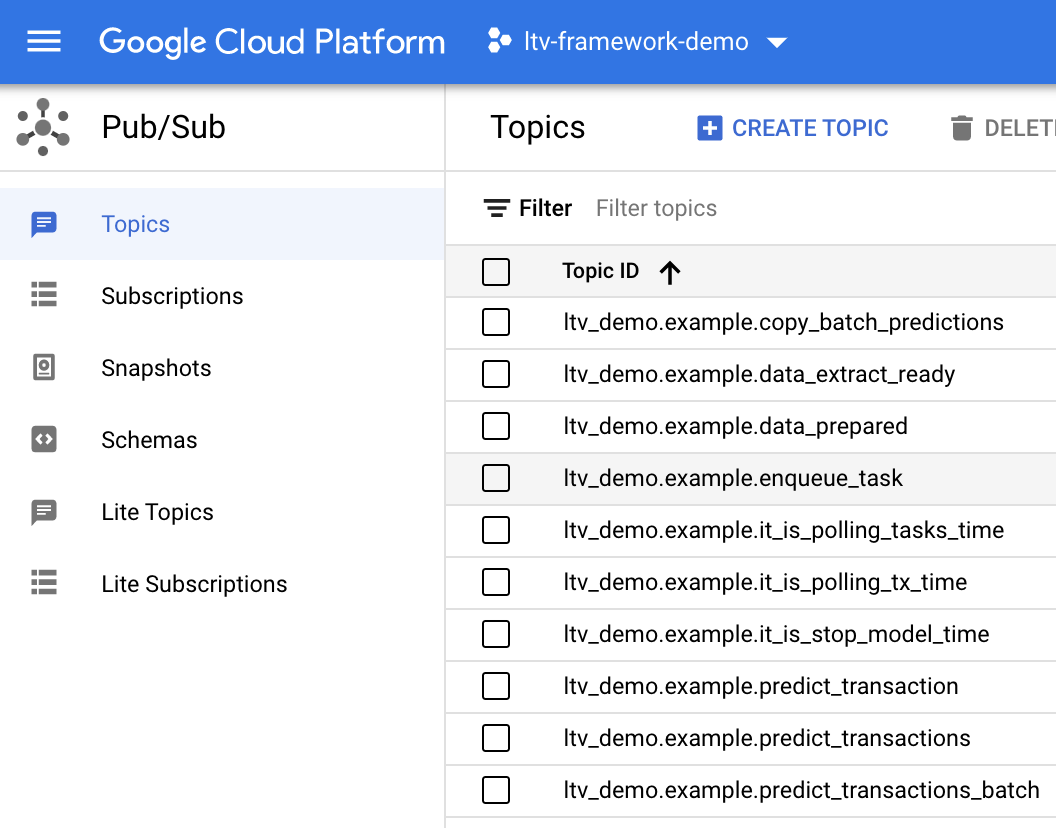Check the copy_batch_predictions topic checkbox
The image size is (1056, 828).
point(496,322)
